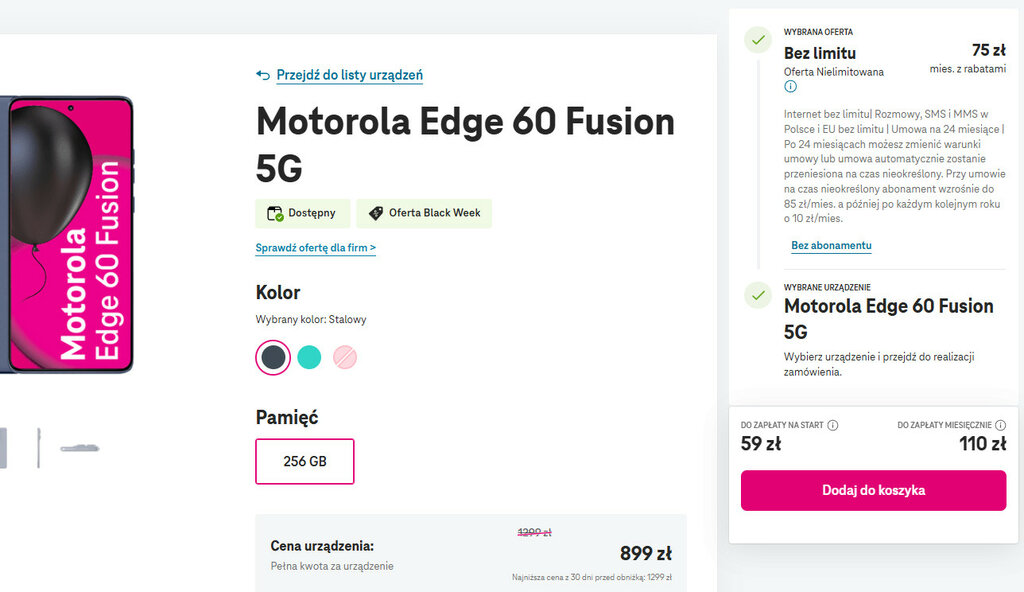
Task: Select the Stalowy dark gray color
Action: pyautogui.click(x=273, y=357)
